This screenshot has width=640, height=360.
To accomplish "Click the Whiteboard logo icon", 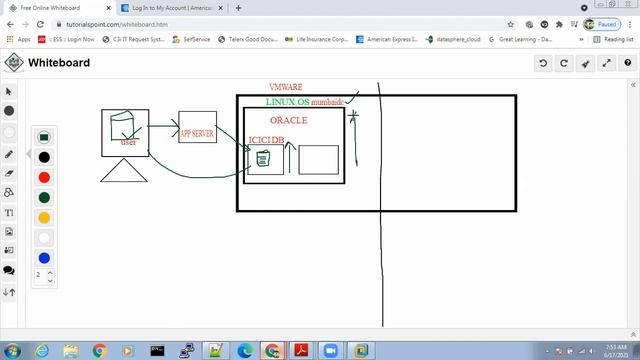I will 14,63.
